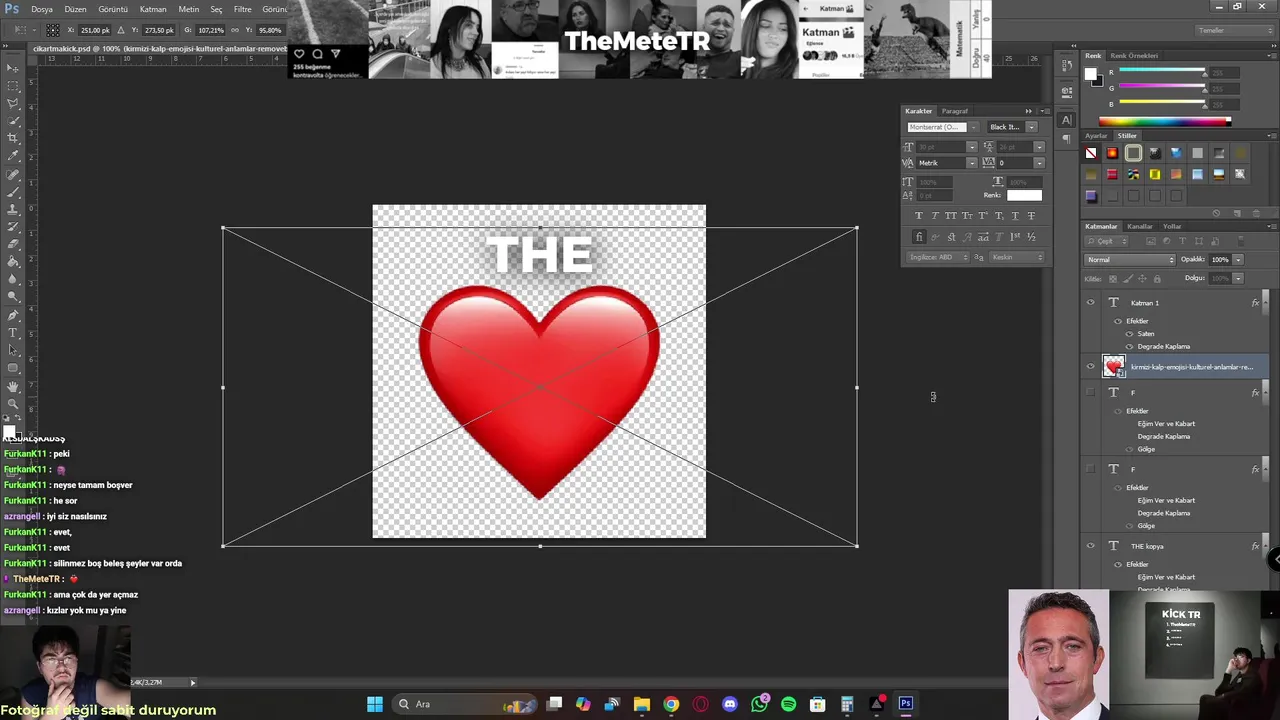Select the Path Selection tool

tap(13, 350)
